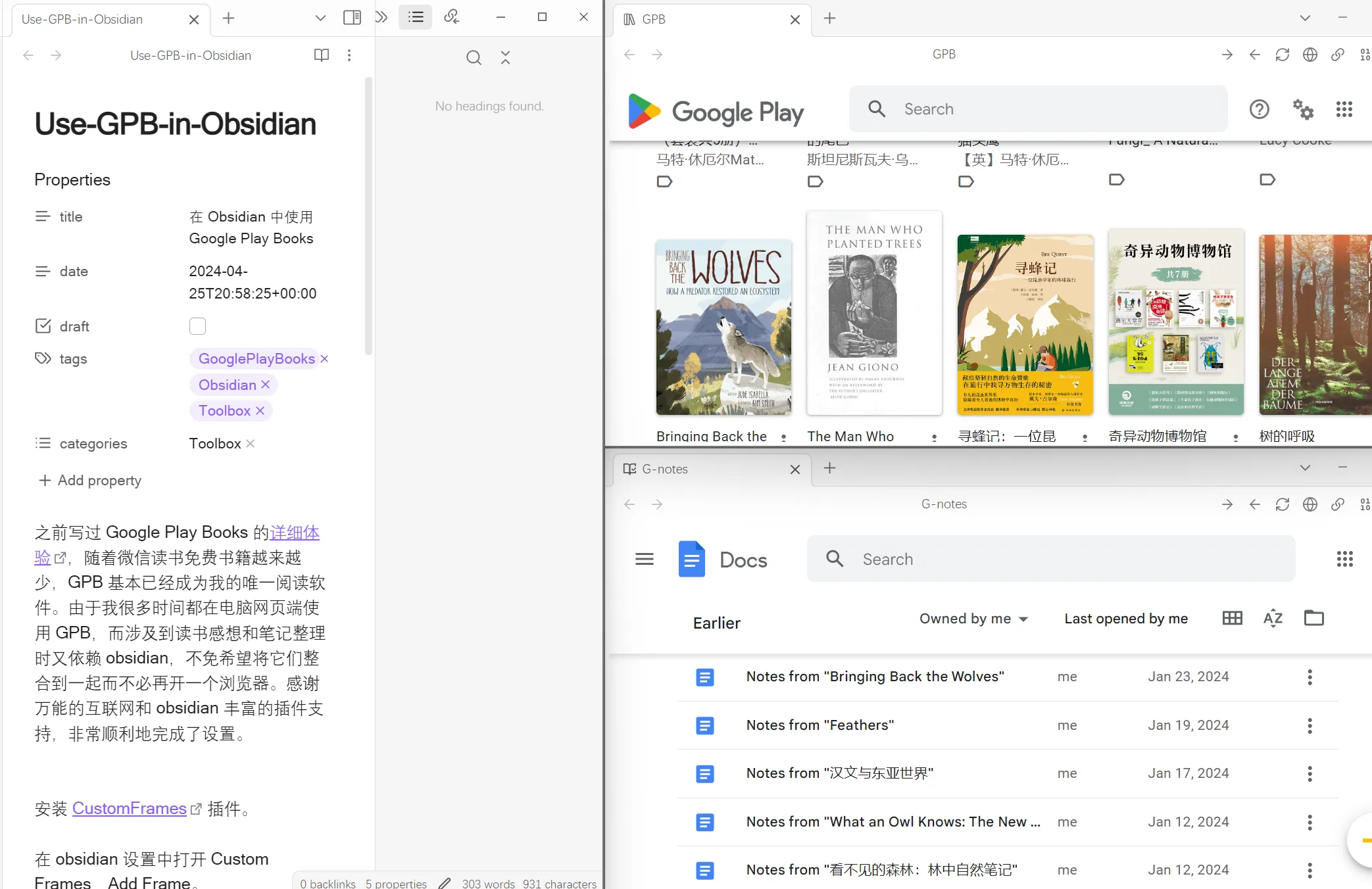Click Docs main menu hamburger icon

[x=645, y=559]
